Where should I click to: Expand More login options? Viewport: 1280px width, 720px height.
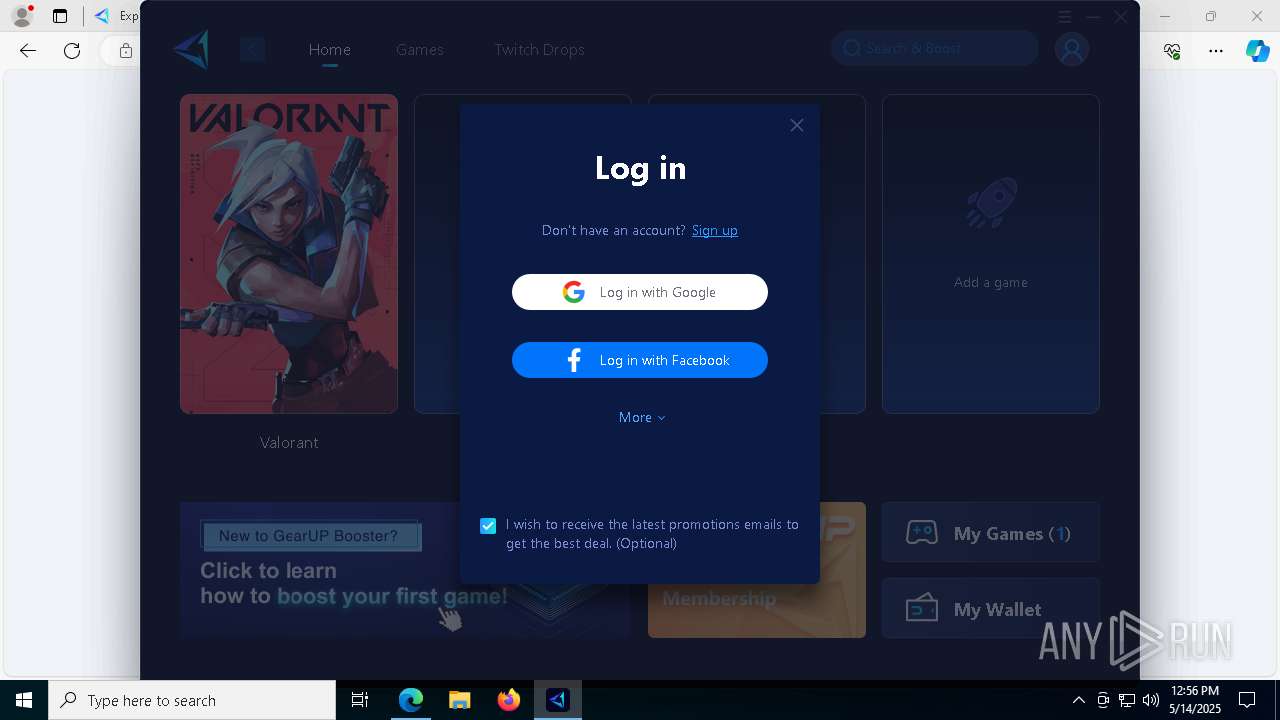[642, 417]
